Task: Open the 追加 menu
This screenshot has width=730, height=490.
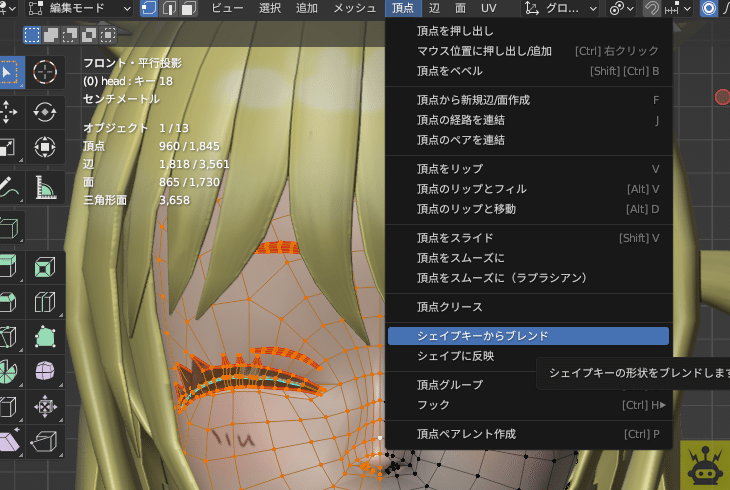Action: tap(307, 8)
